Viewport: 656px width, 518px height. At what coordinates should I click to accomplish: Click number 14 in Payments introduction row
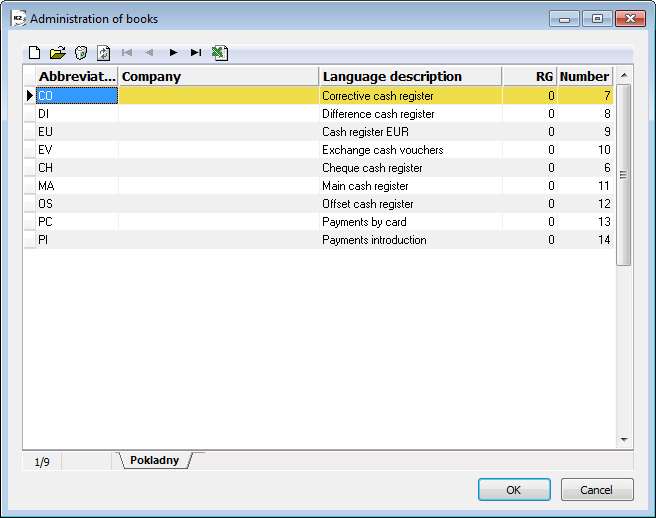coord(604,240)
